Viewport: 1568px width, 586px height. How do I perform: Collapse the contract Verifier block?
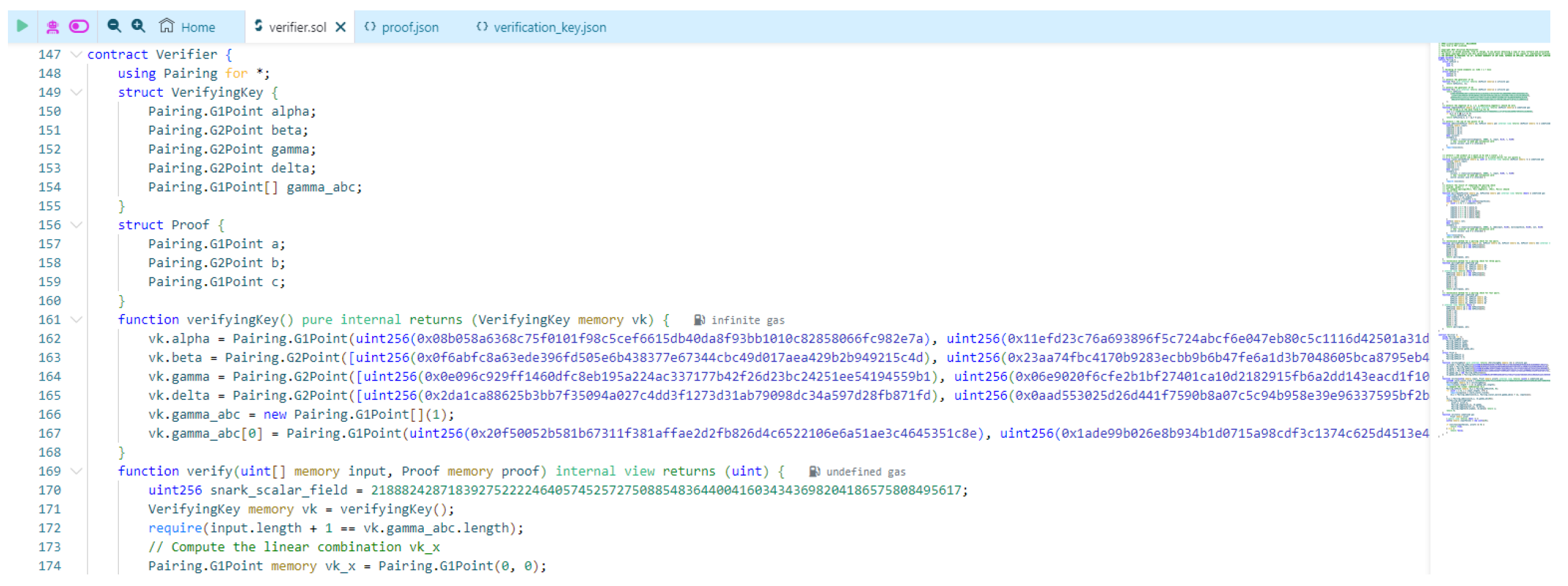pyautogui.click(x=76, y=54)
